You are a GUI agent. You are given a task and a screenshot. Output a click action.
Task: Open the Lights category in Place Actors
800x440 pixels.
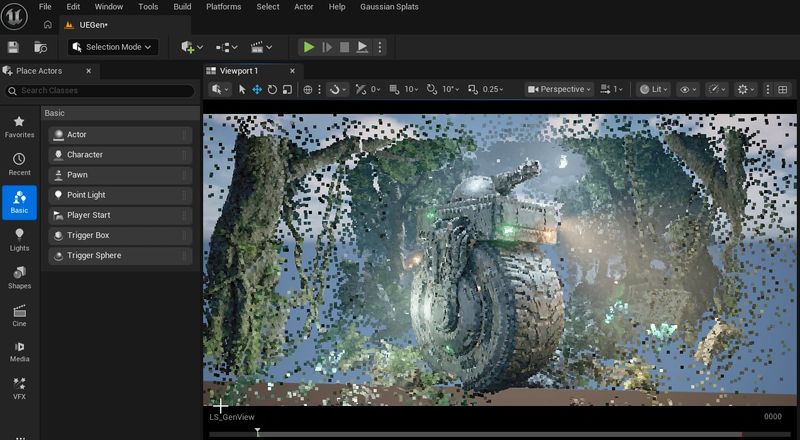point(19,240)
